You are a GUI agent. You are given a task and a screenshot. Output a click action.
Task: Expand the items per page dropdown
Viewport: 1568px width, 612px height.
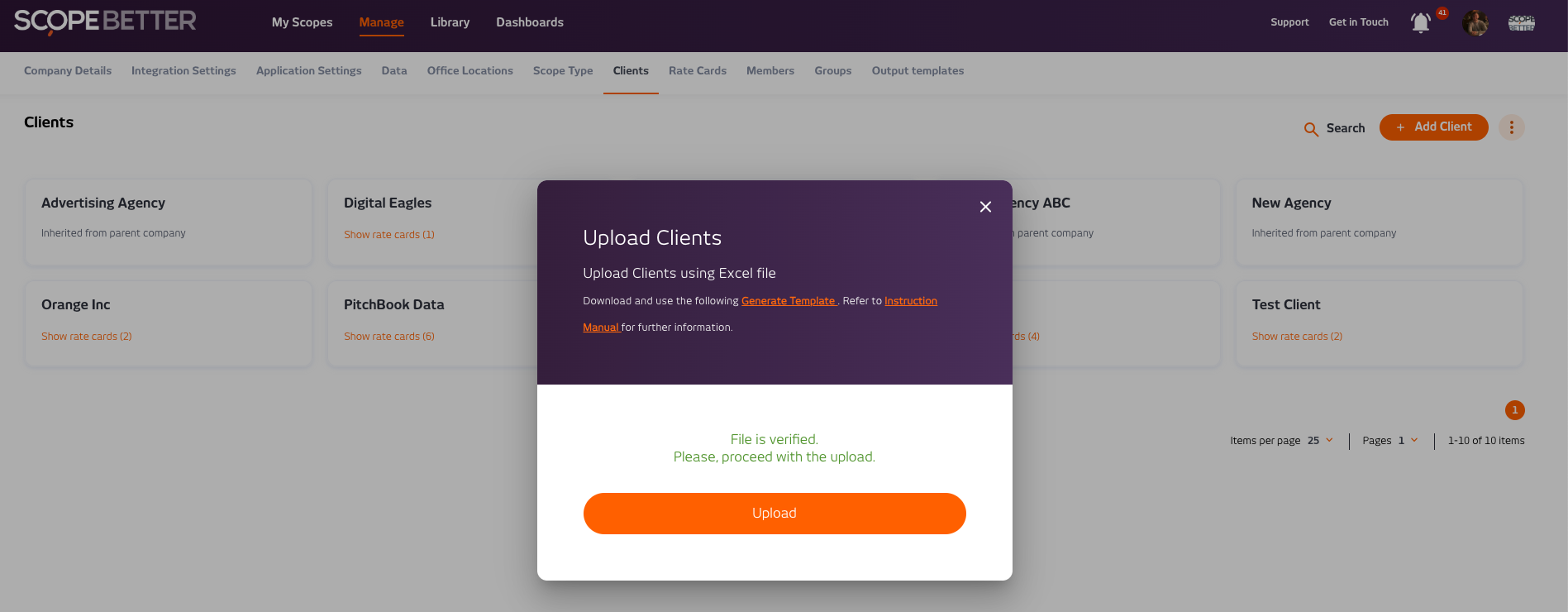(1321, 441)
